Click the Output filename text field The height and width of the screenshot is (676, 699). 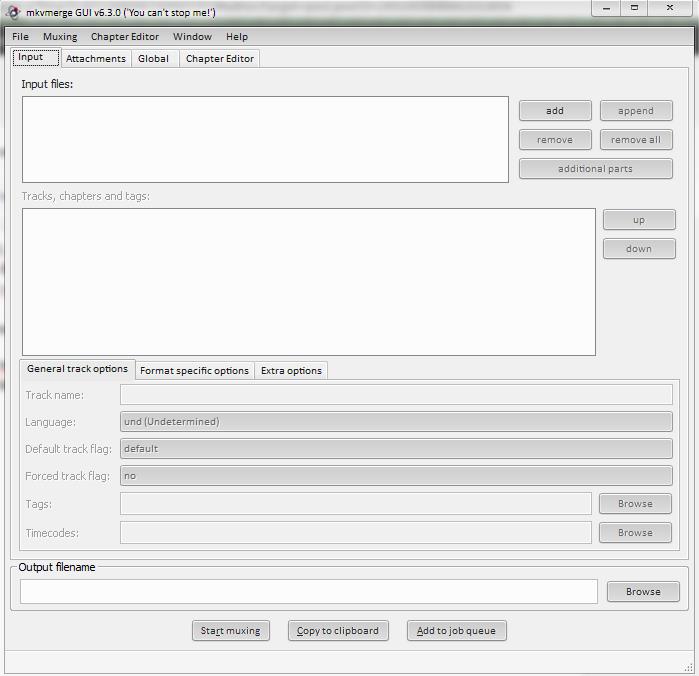308,592
